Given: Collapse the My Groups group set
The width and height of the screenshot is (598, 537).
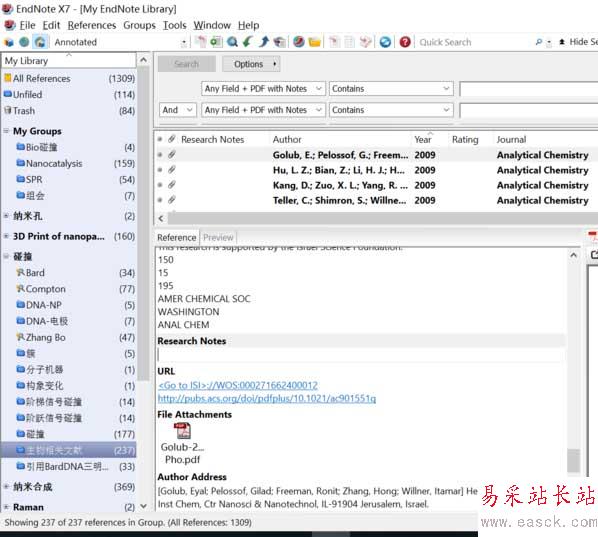Looking at the screenshot, I should (6, 131).
